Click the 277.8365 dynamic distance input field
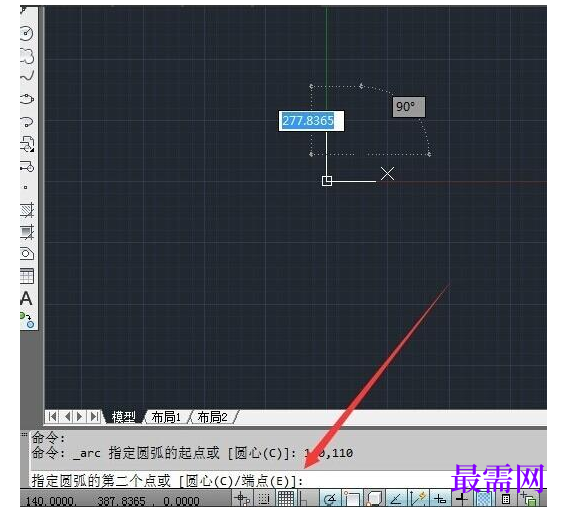The height and width of the screenshot is (510, 563). click(x=311, y=121)
